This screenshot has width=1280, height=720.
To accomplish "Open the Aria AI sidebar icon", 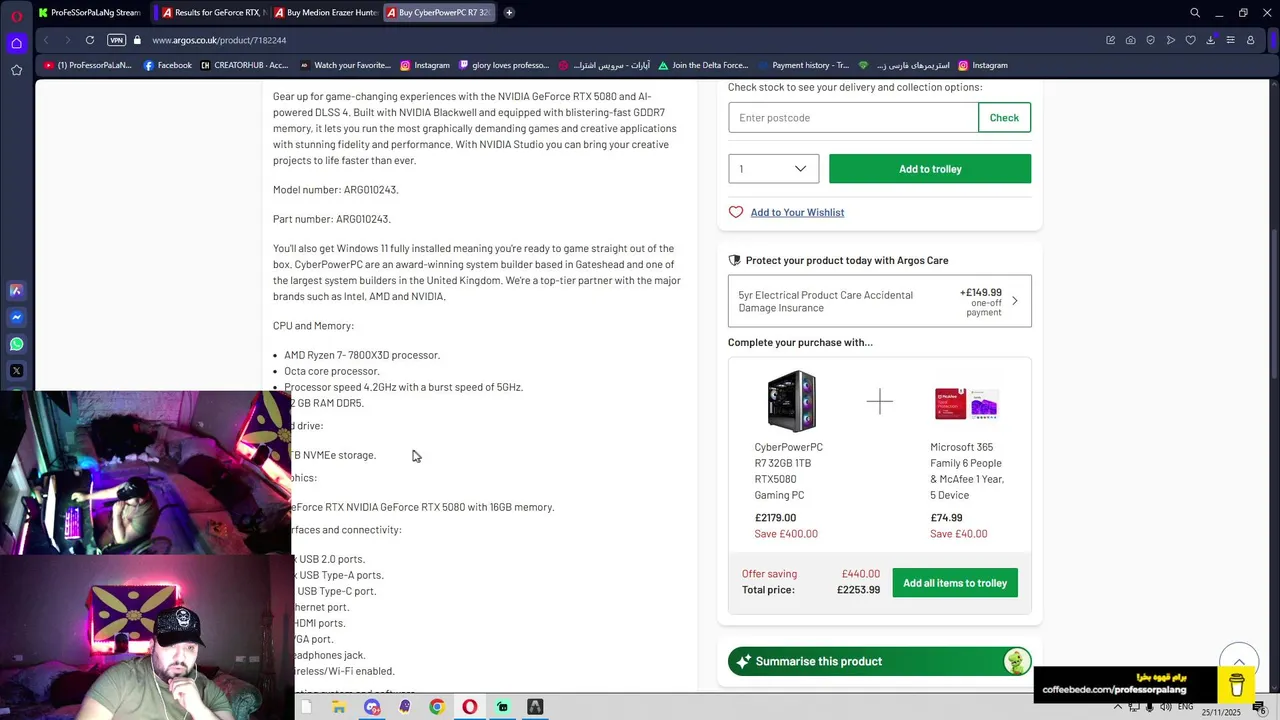I will click(x=16, y=291).
